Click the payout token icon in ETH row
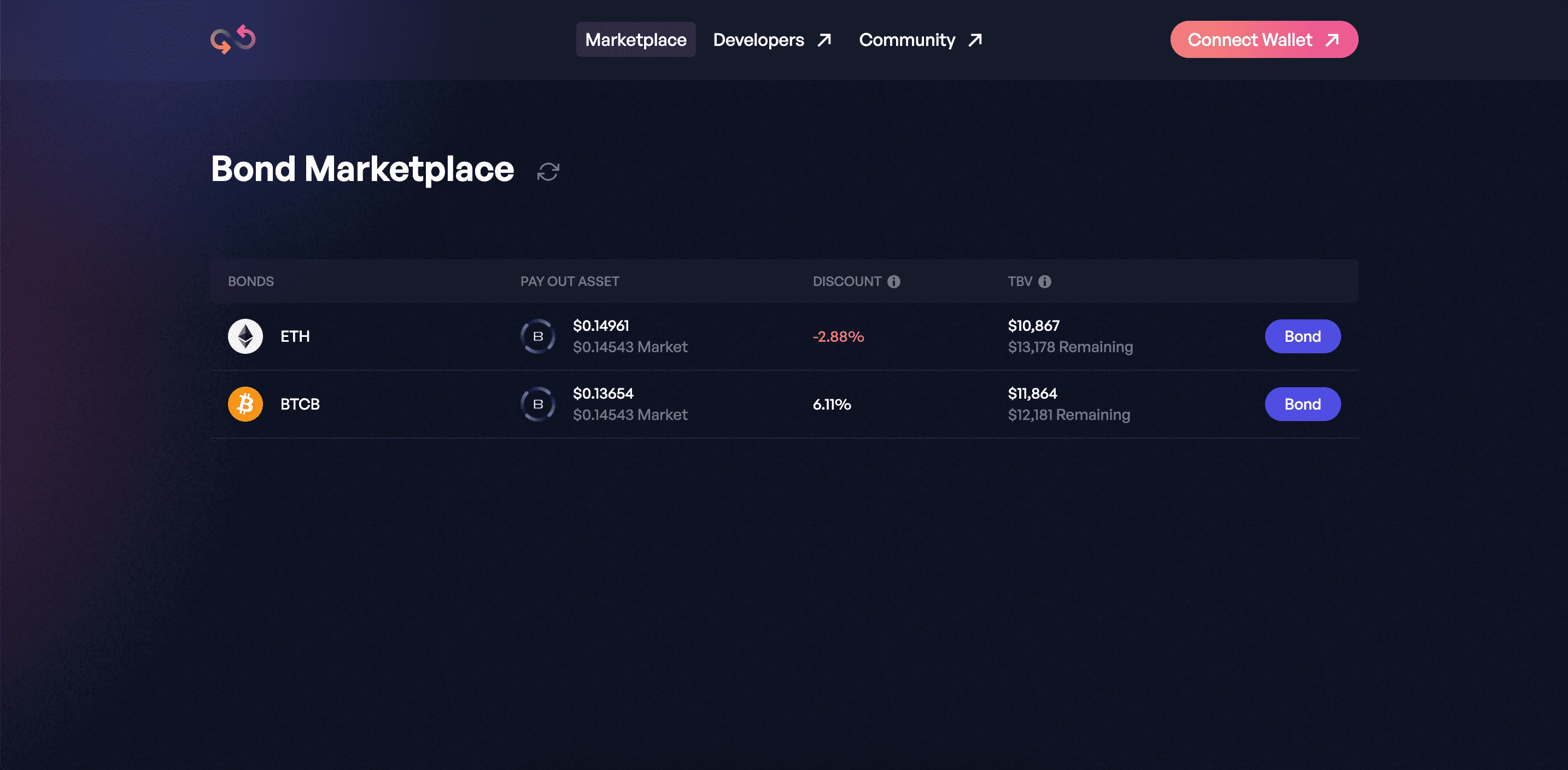Viewport: 1568px width, 770px height. click(x=537, y=336)
